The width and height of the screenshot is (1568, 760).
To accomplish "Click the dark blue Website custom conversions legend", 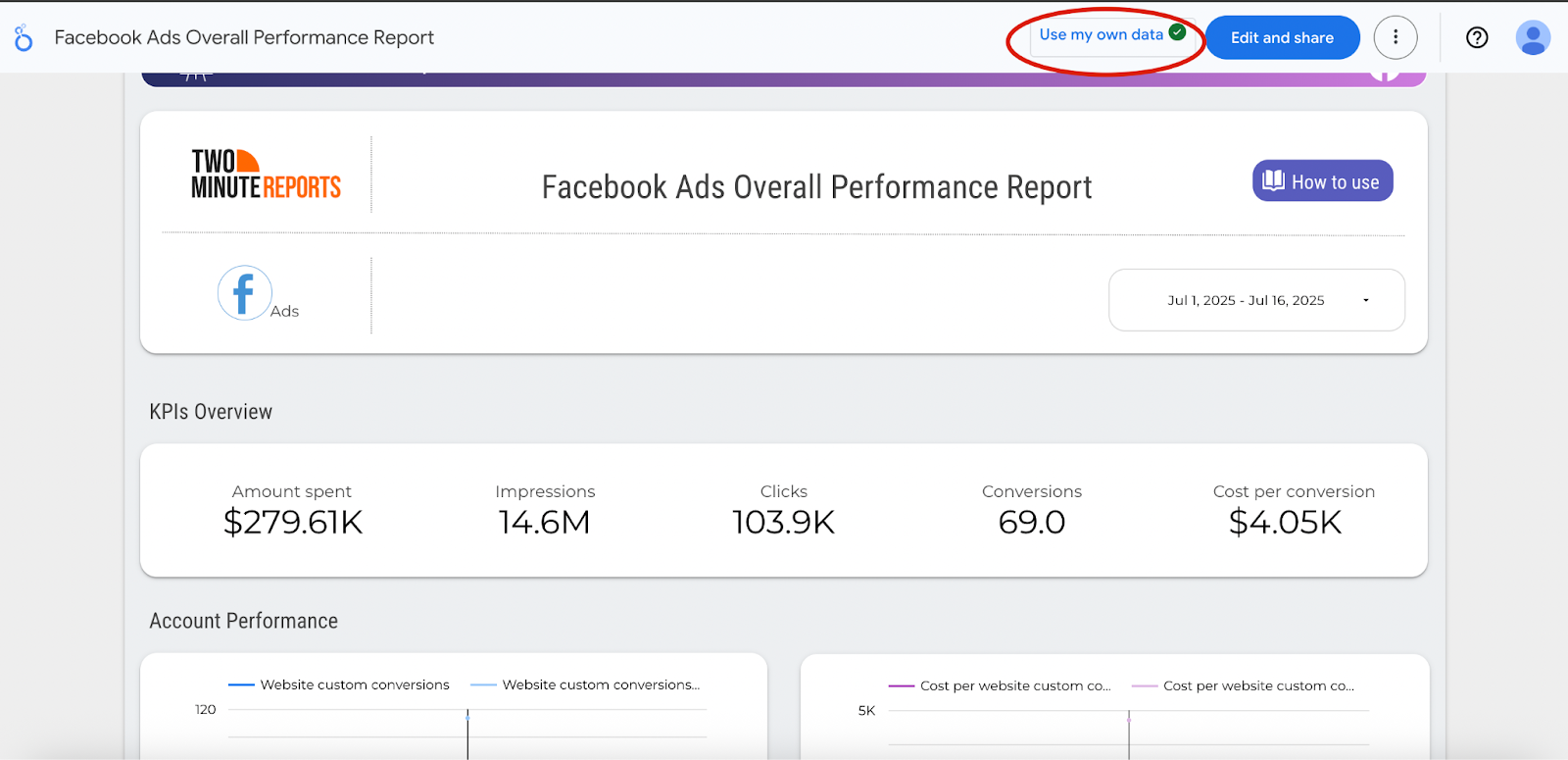I will coord(339,684).
